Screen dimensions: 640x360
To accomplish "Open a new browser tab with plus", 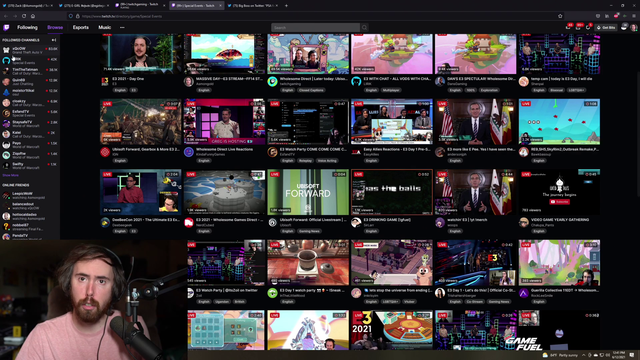I will coord(286,6).
